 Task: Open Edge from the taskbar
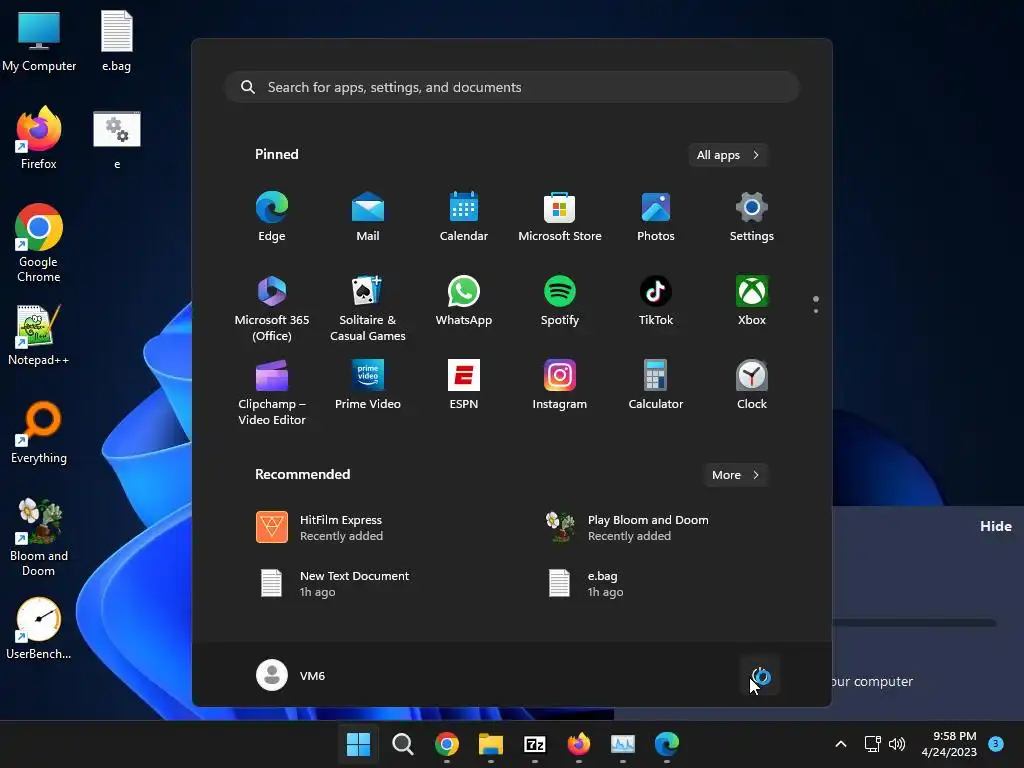(667, 744)
